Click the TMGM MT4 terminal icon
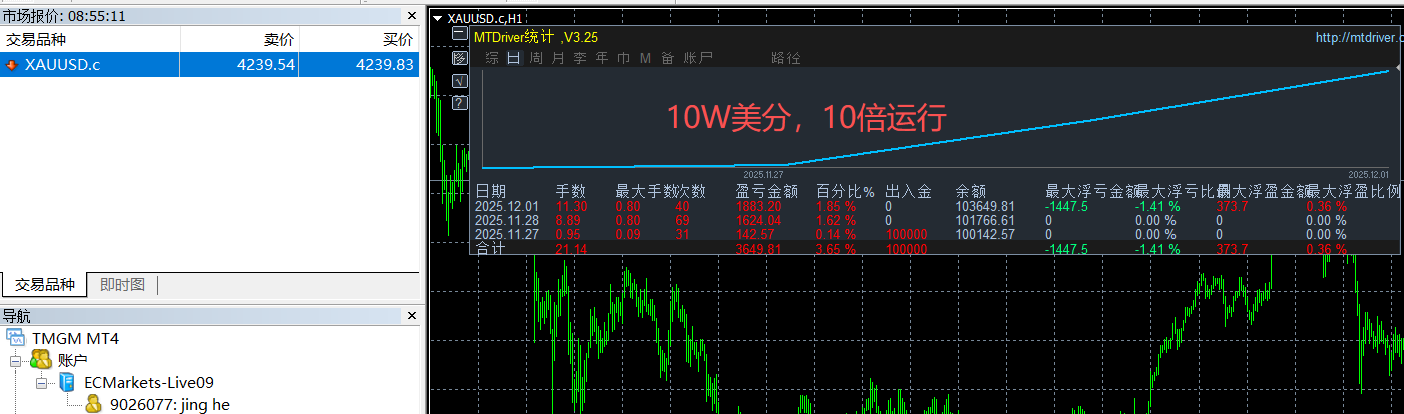 pos(16,338)
